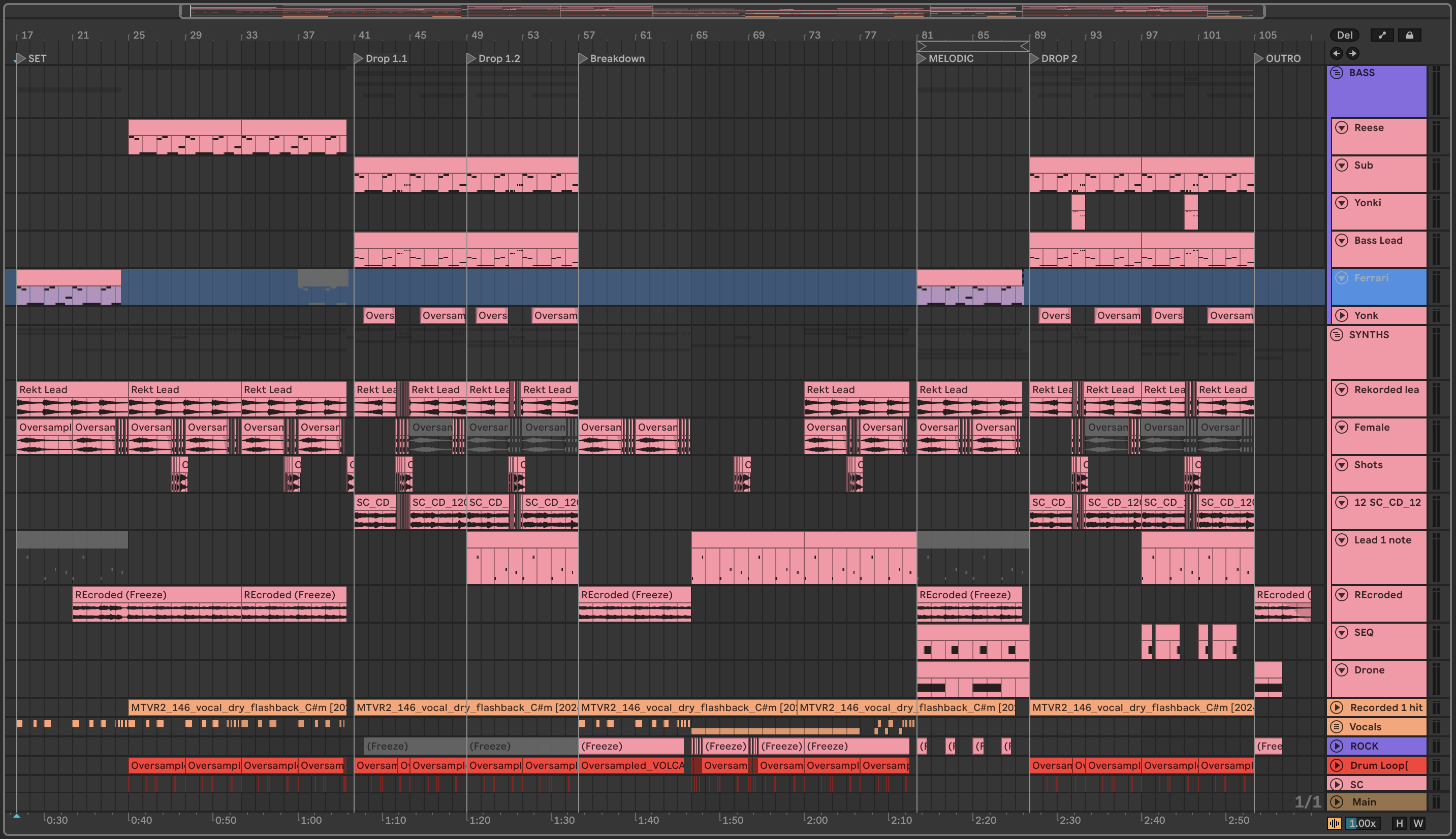Click bar 105 in the beat-time ruler
This screenshot has width=1456, height=839.
pyautogui.click(x=1267, y=35)
